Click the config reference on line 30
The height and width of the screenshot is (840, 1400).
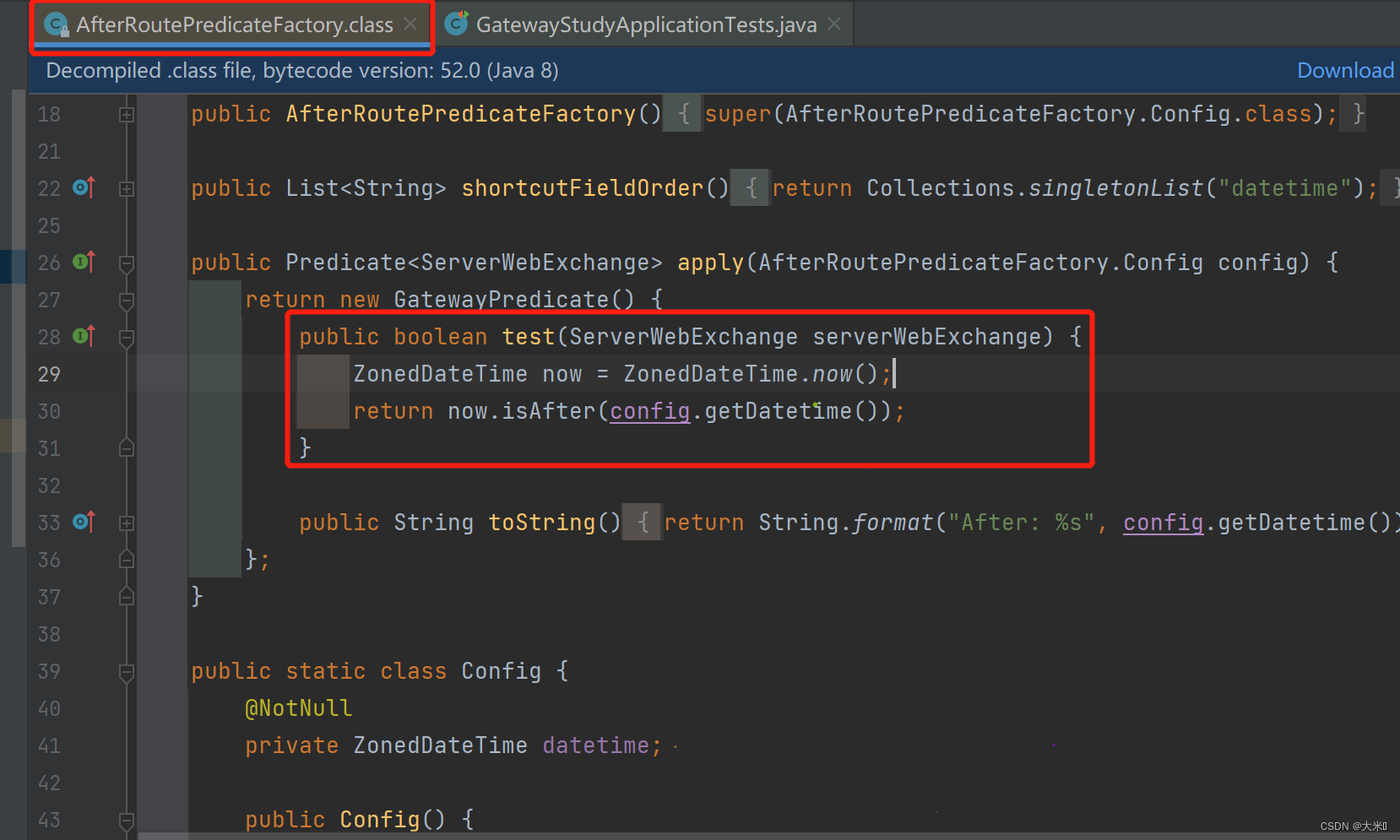coord(650,411)
